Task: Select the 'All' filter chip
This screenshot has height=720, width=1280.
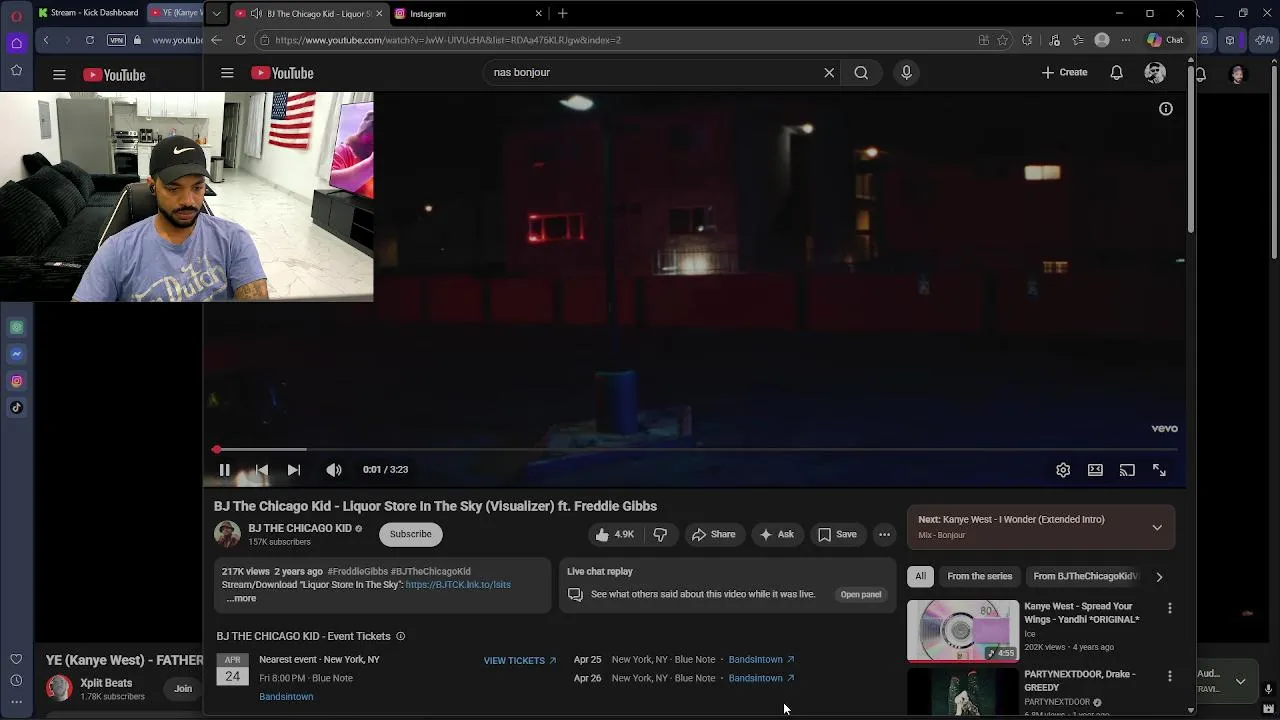Action: click(x=920, y=576)
